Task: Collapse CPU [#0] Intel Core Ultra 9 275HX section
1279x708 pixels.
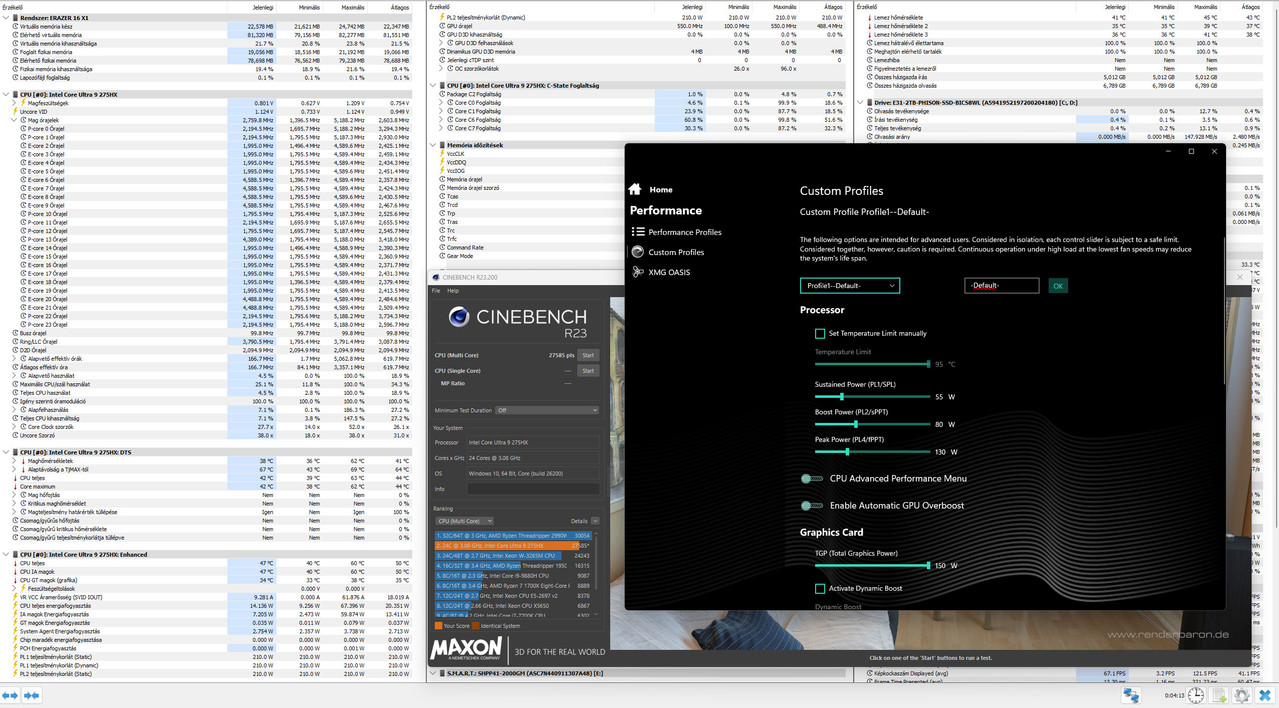Action: [x=5, y=94]
